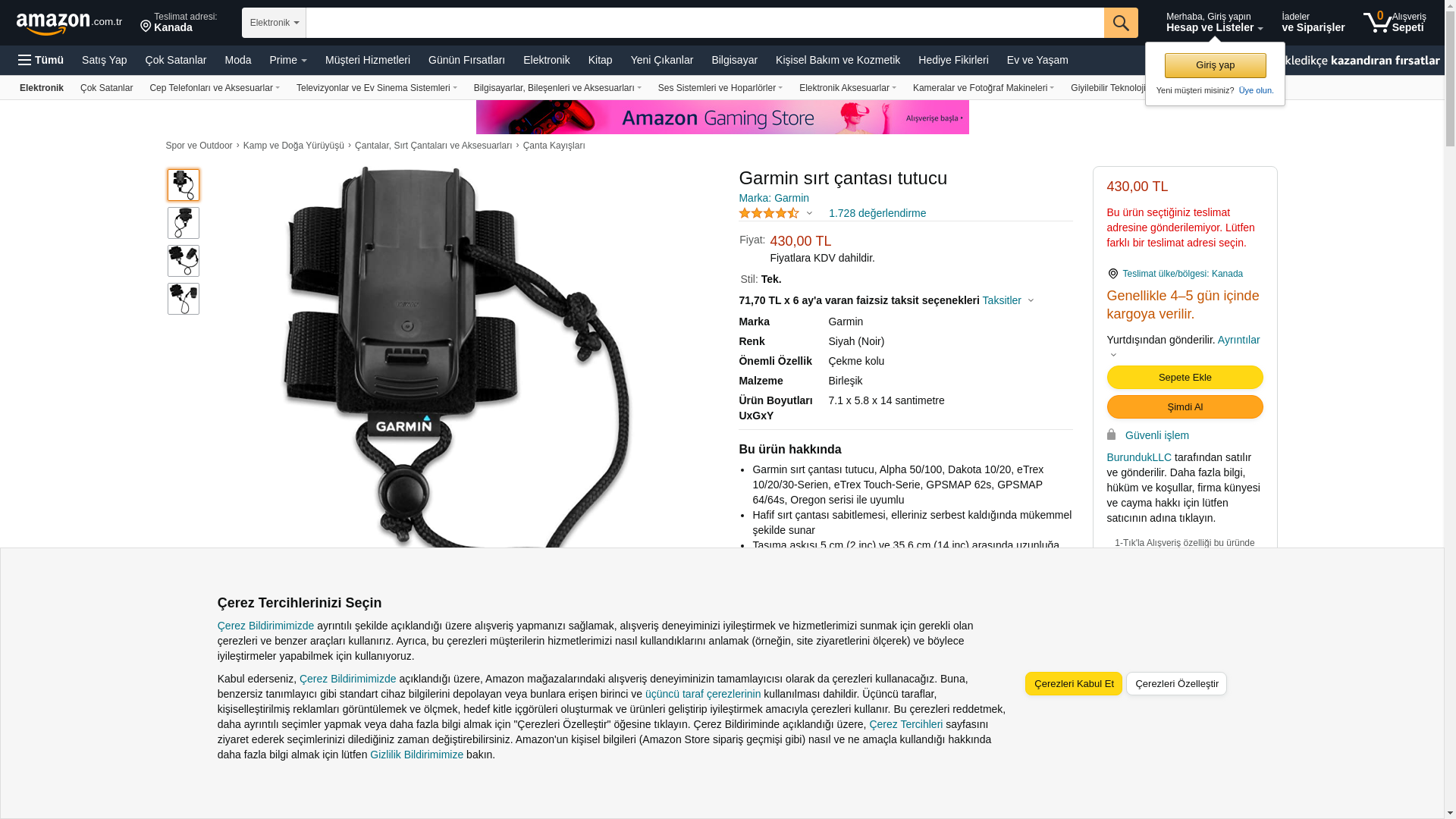Screen dimensions: 1456x819
Task: Select the first product thumbnail
Action: [184, 185]
